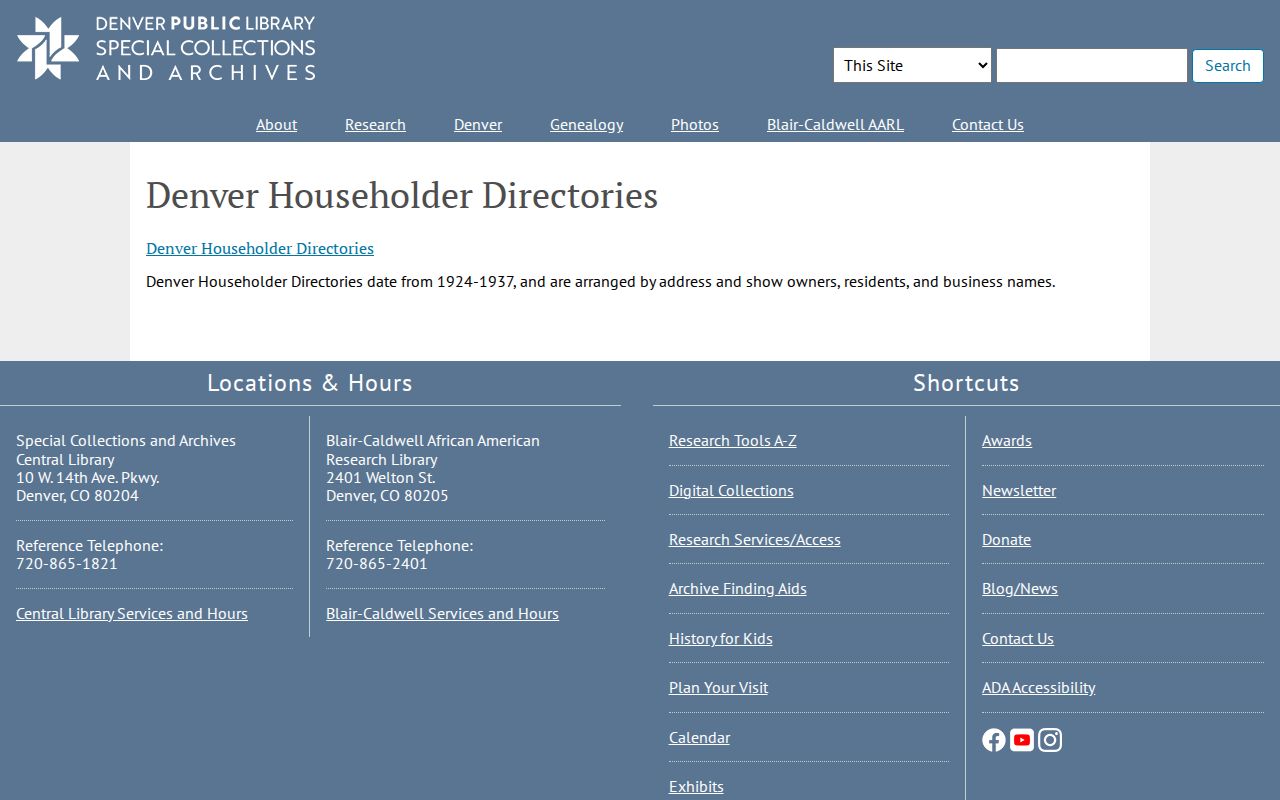The width and height of the screenshot is (1280, 800).
Task: Click the Search button
Action: [1227, 65]
